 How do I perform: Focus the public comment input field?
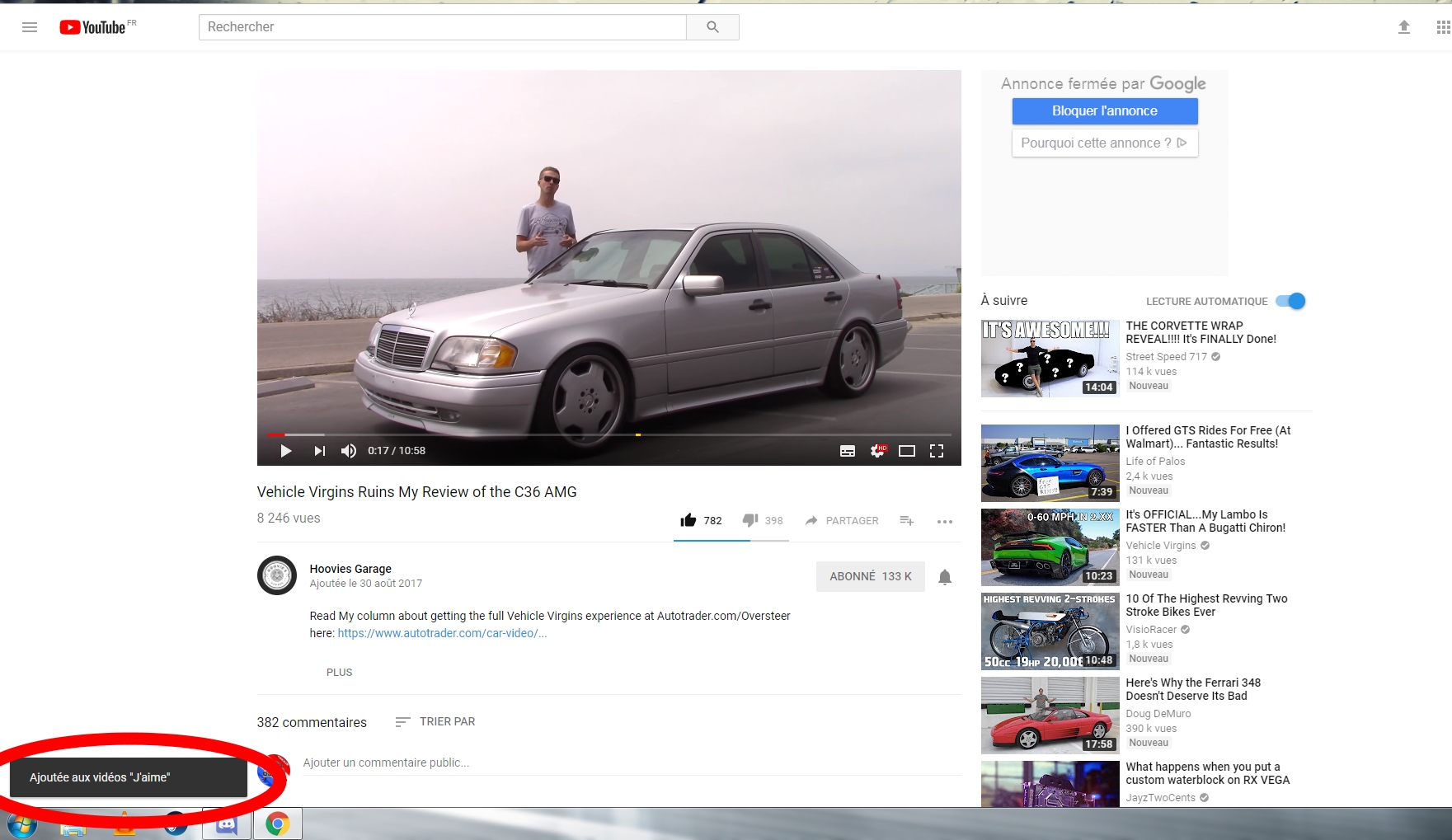point(632,763)
